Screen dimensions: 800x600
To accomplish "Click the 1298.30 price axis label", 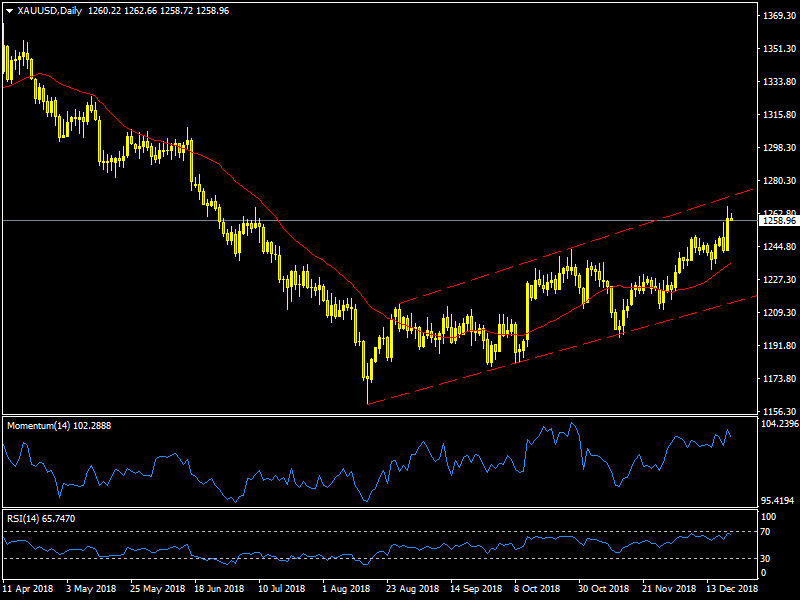I will pos(776,148).
